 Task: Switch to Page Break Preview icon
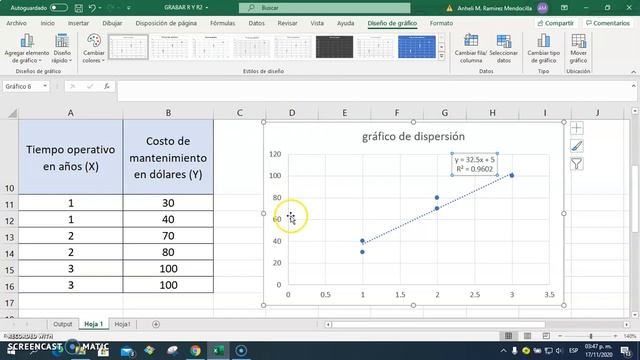pyautogui.click(x=546, y=336)
